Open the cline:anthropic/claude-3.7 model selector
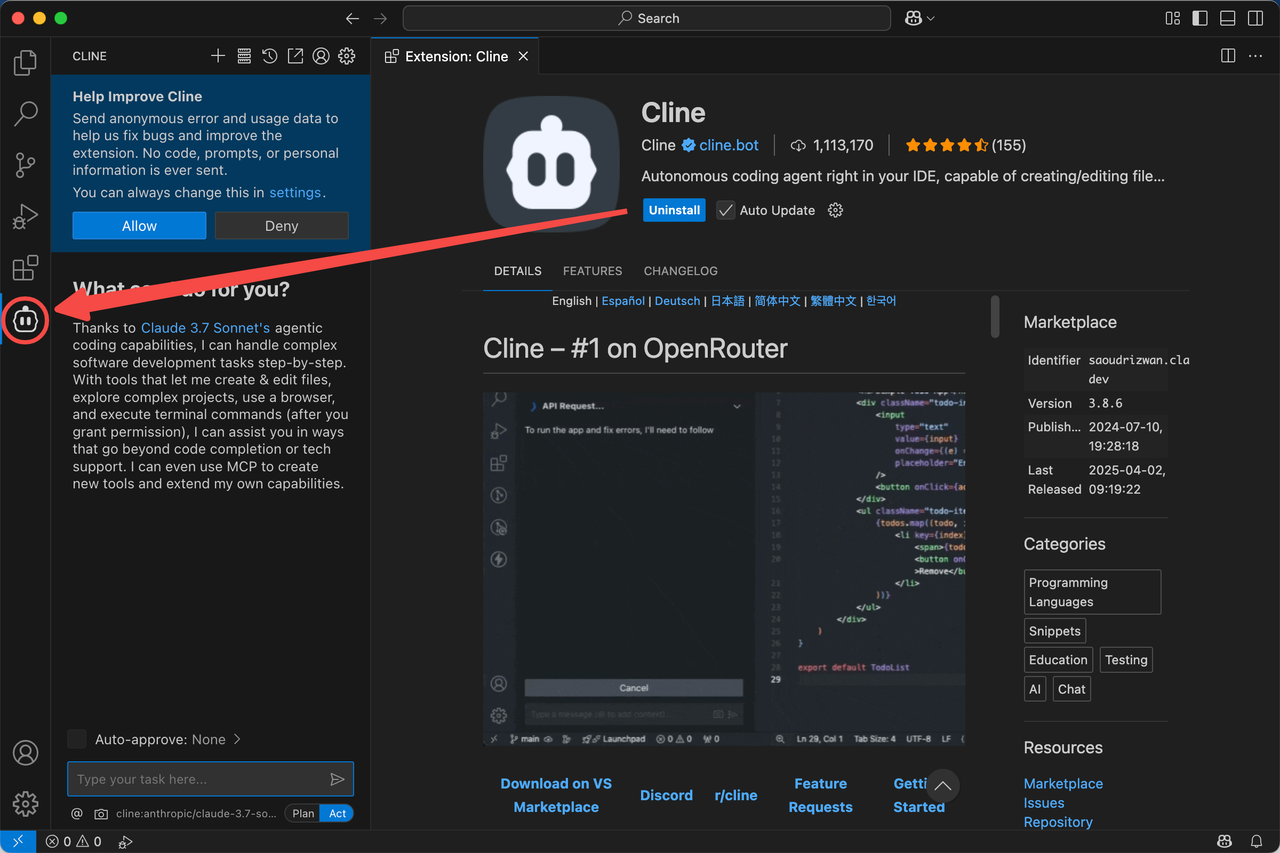 pyautogui.click(x=196, y=813)
